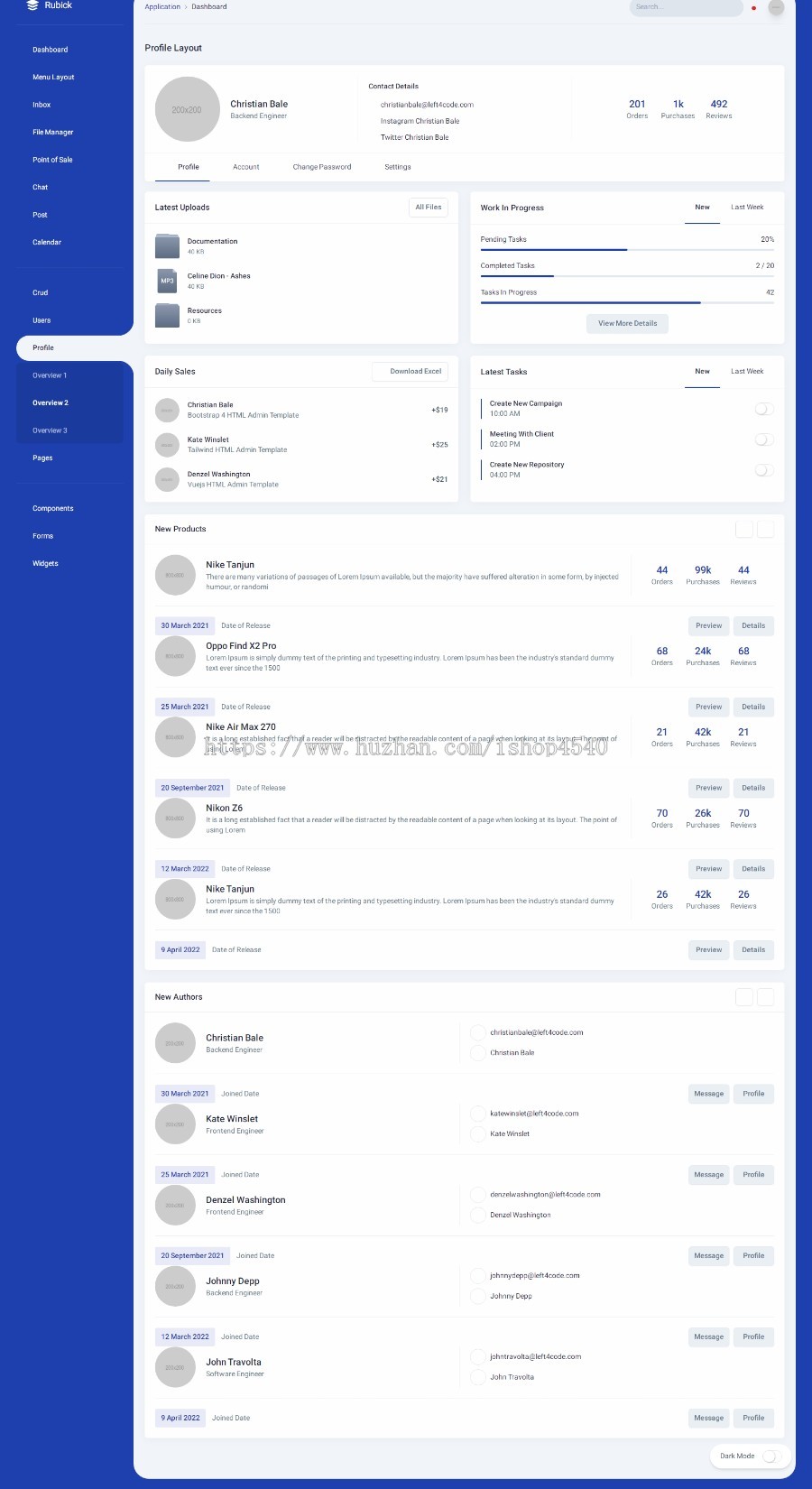Click View More Details button
812x1489 pixels.
pos(628,323)
